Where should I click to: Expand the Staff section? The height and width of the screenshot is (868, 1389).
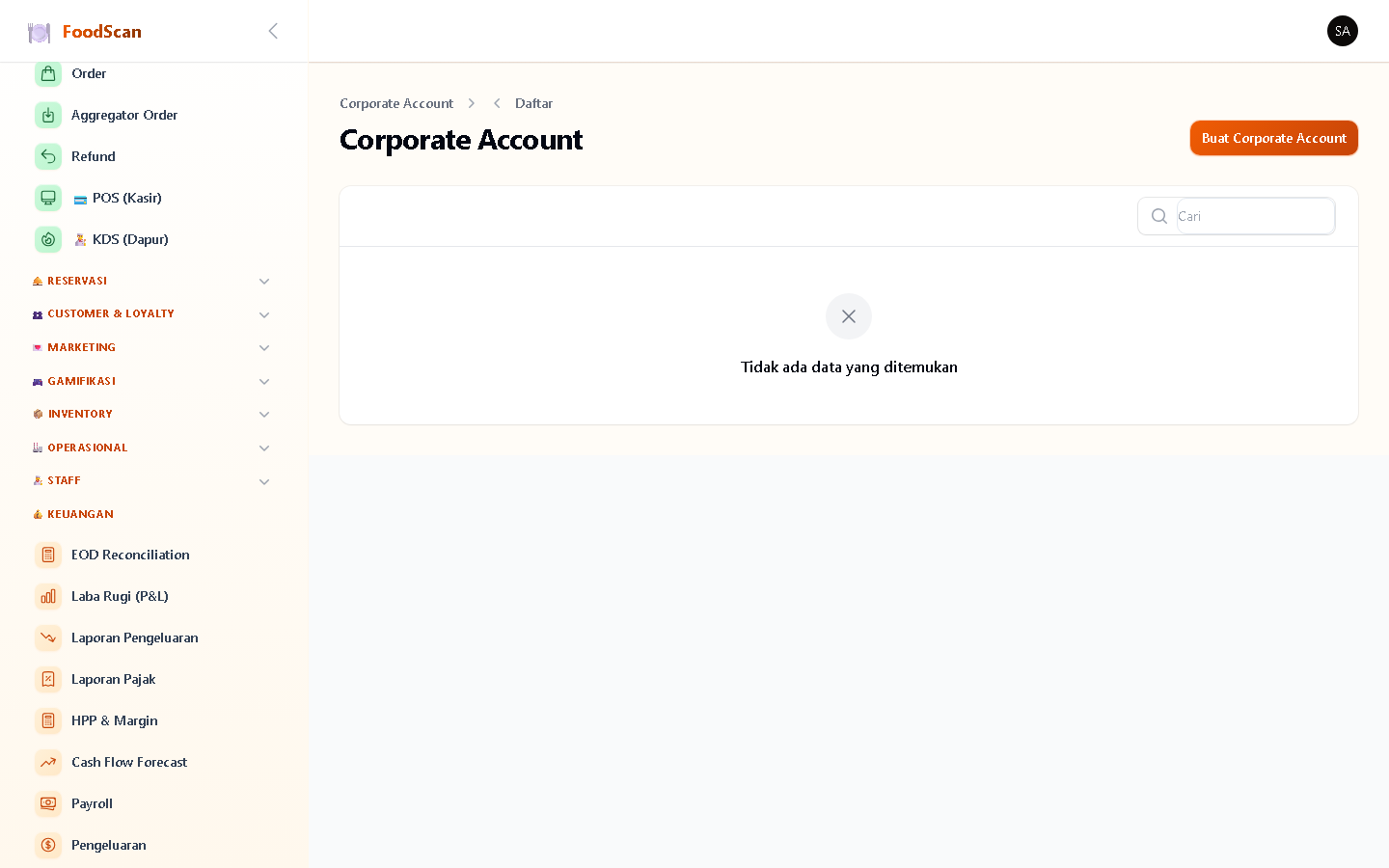(x=264, y=481)
